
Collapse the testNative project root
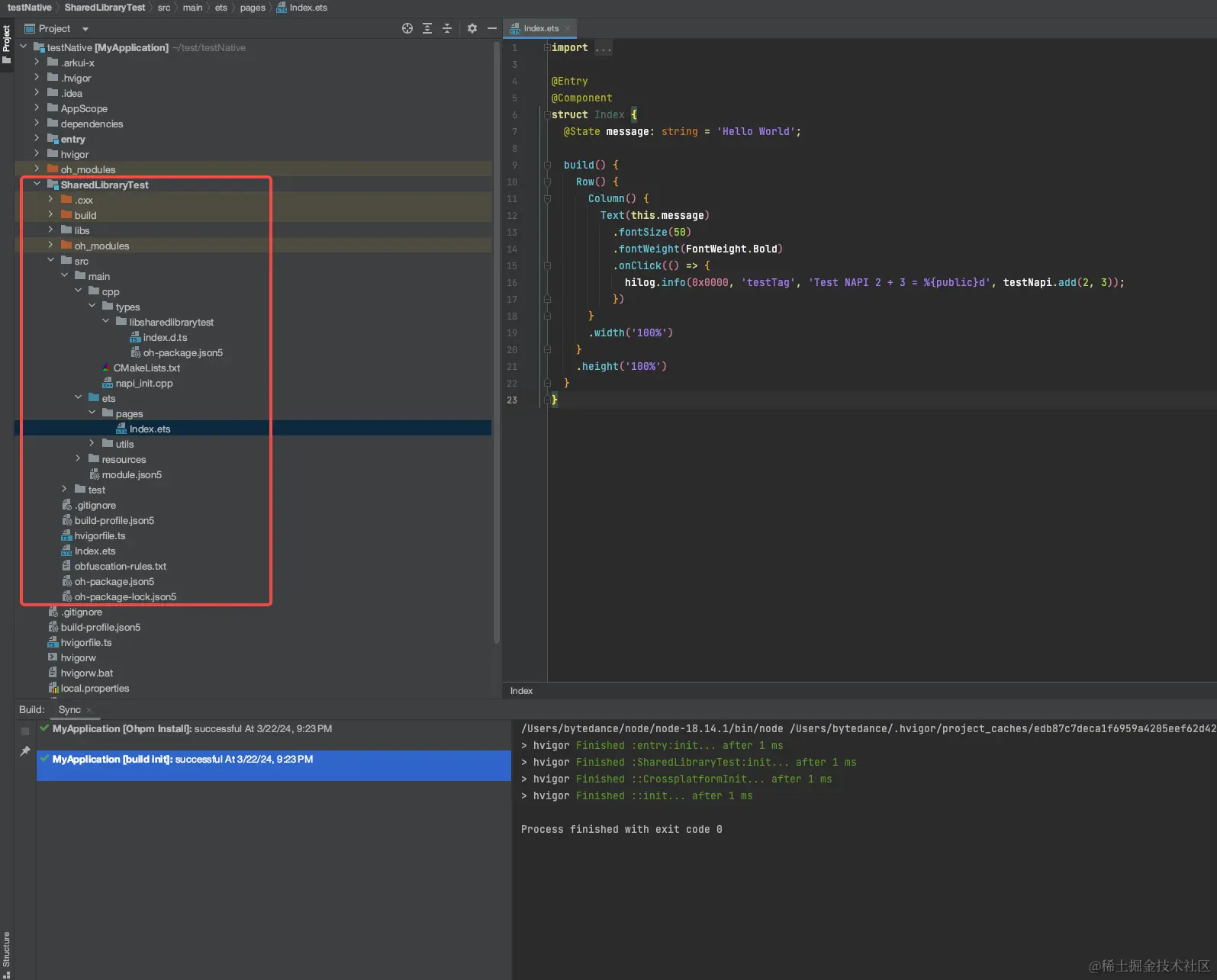23,47
